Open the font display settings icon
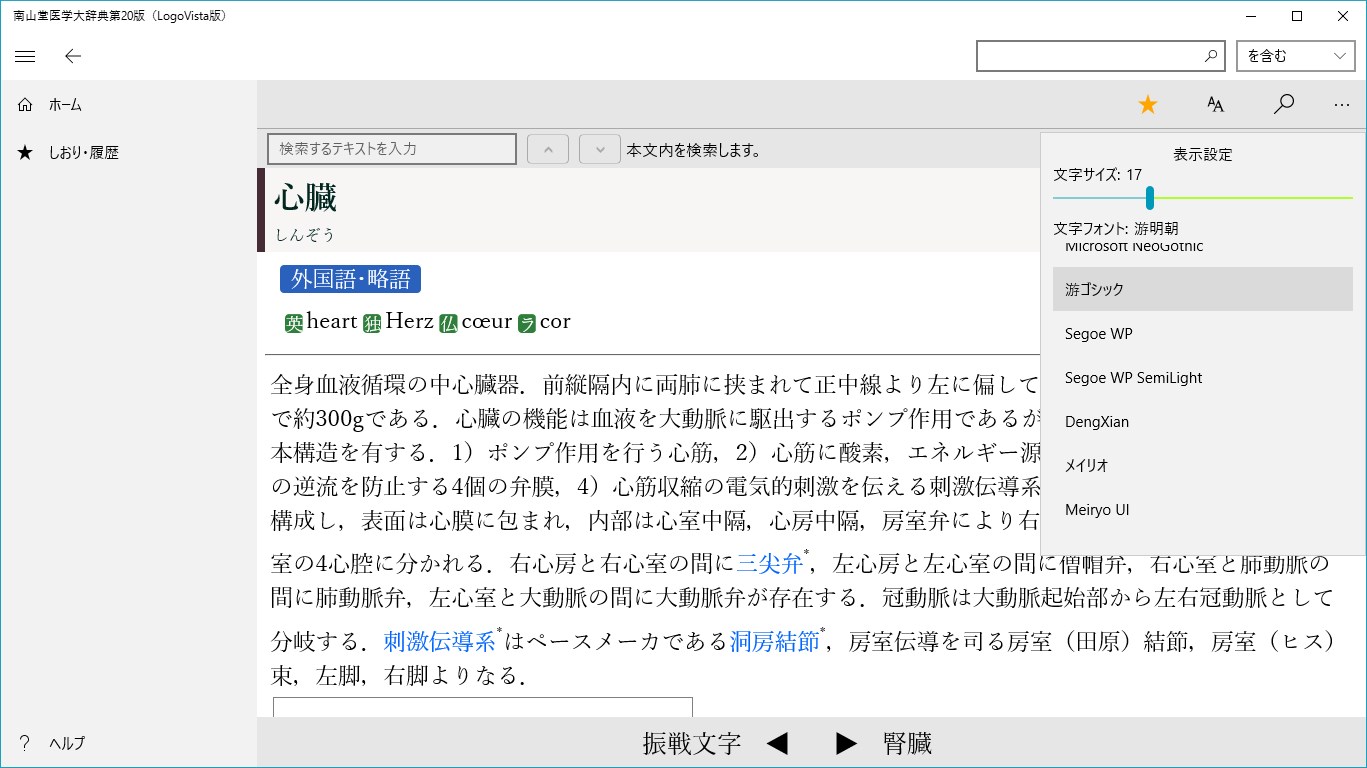 tap(1215, 104)
